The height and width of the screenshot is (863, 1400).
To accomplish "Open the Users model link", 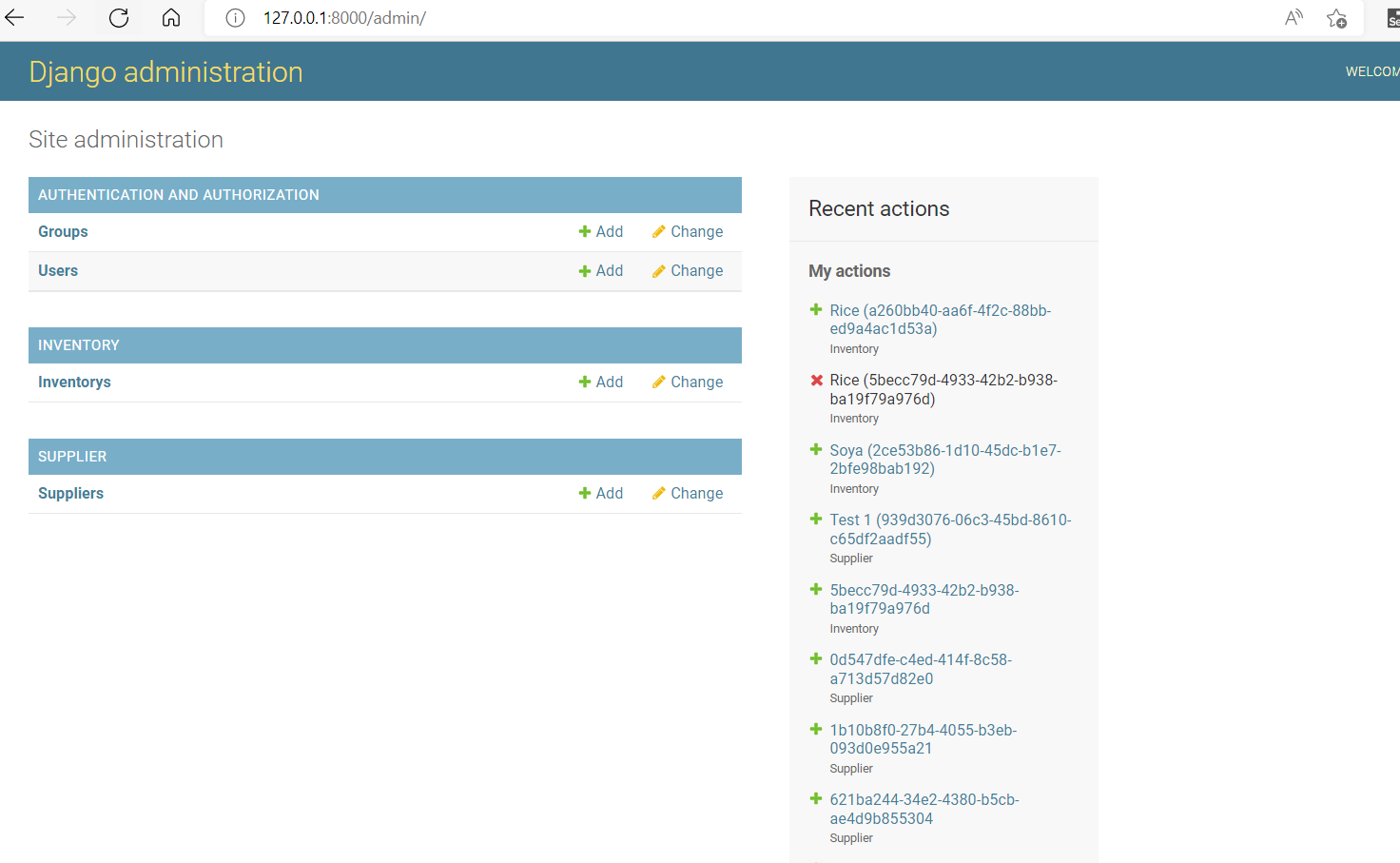I will click(x=58, y=271).
